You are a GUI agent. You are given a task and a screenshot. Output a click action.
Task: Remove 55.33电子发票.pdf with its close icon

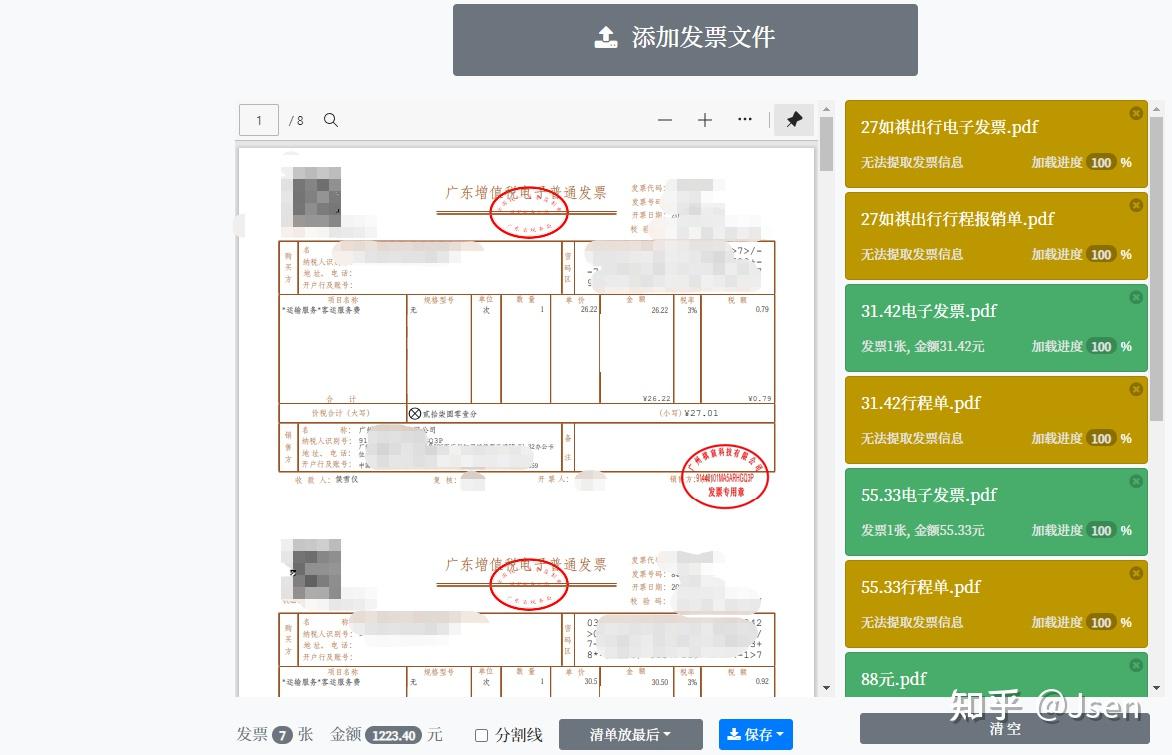point(1135,481)
